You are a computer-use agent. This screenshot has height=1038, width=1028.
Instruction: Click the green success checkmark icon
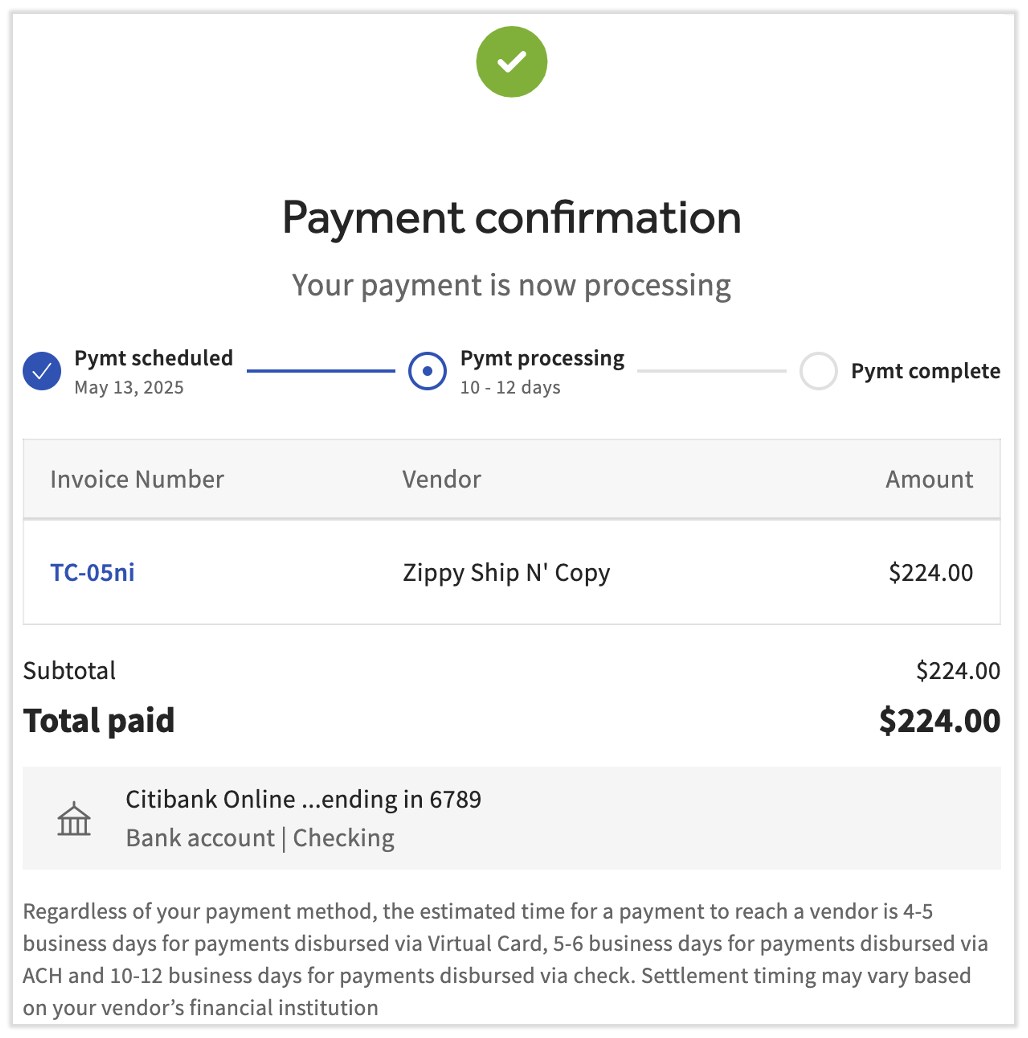coord(511,62)
